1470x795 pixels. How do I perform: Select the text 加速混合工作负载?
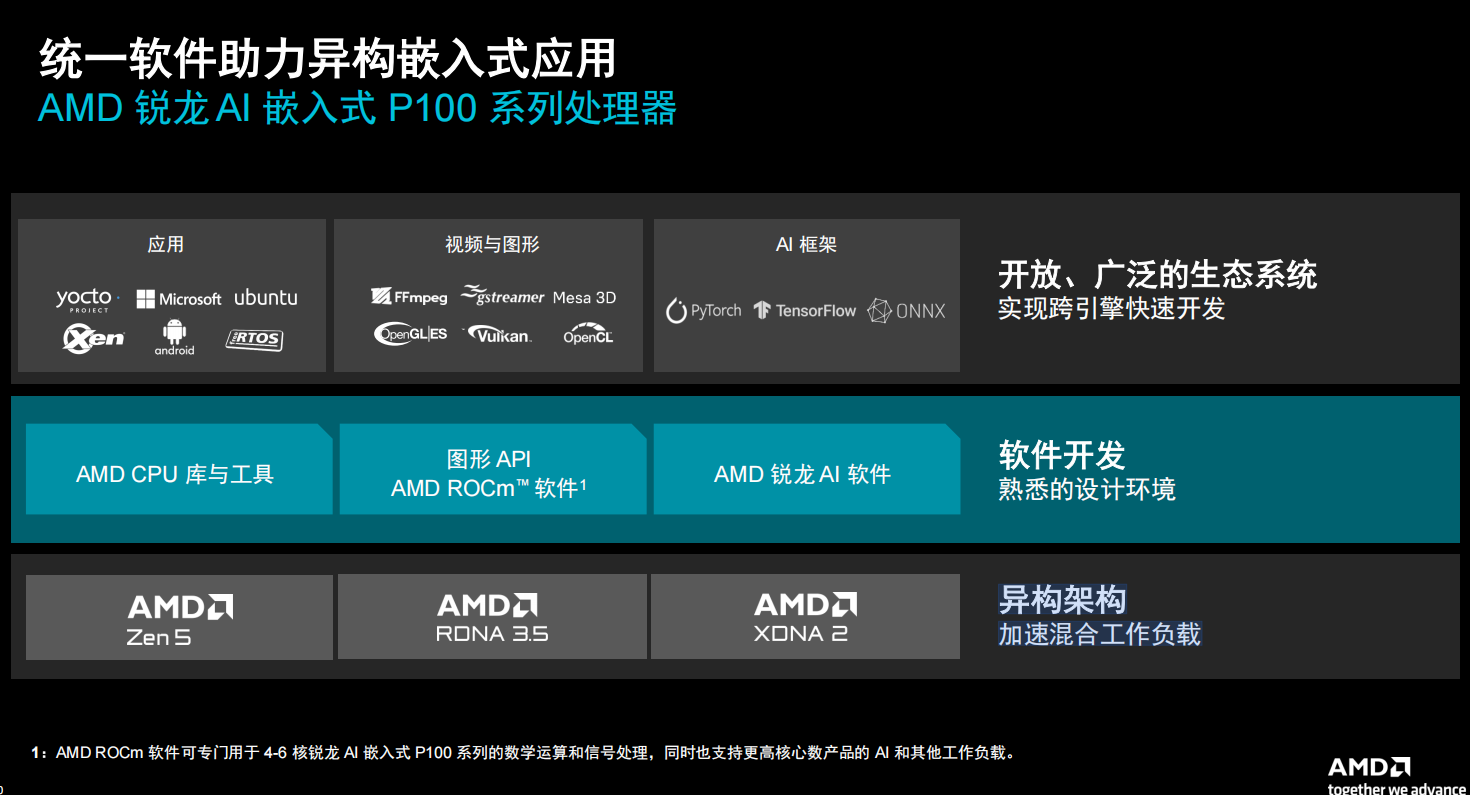click(1100, 634)
